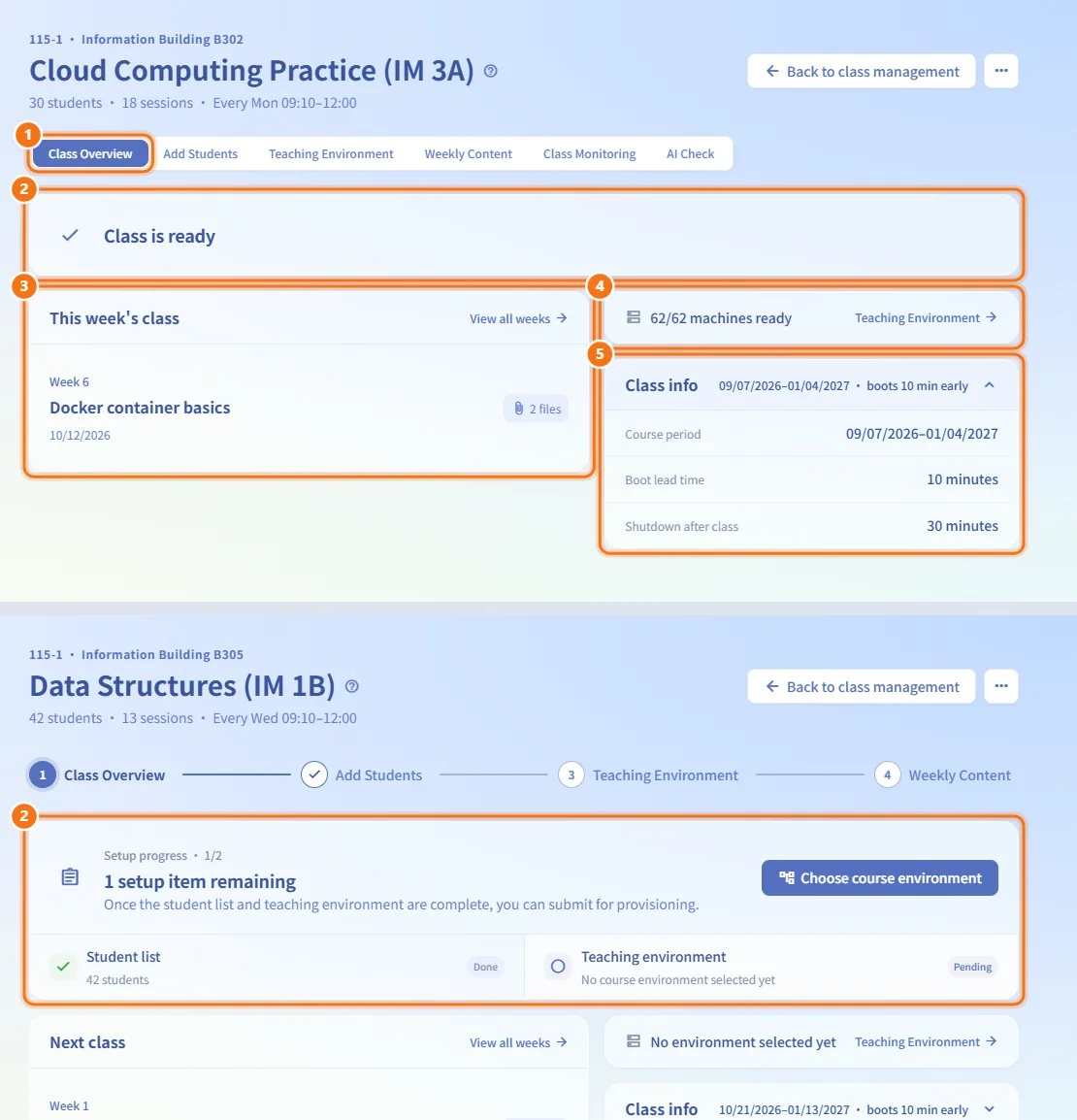Click the checkmark icon next to Class is ready
Viewport: 1077px width, 1120px height.
pyautogui.click(x=70, y=235)
